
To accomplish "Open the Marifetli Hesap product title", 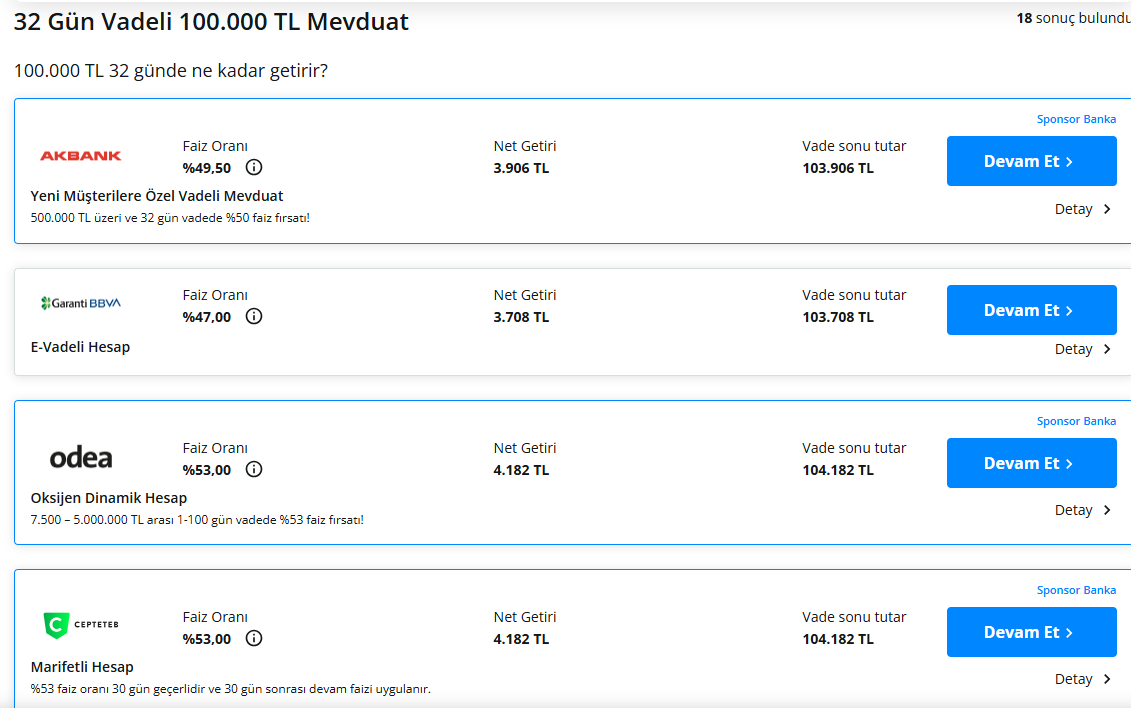I will click(82, 667).
